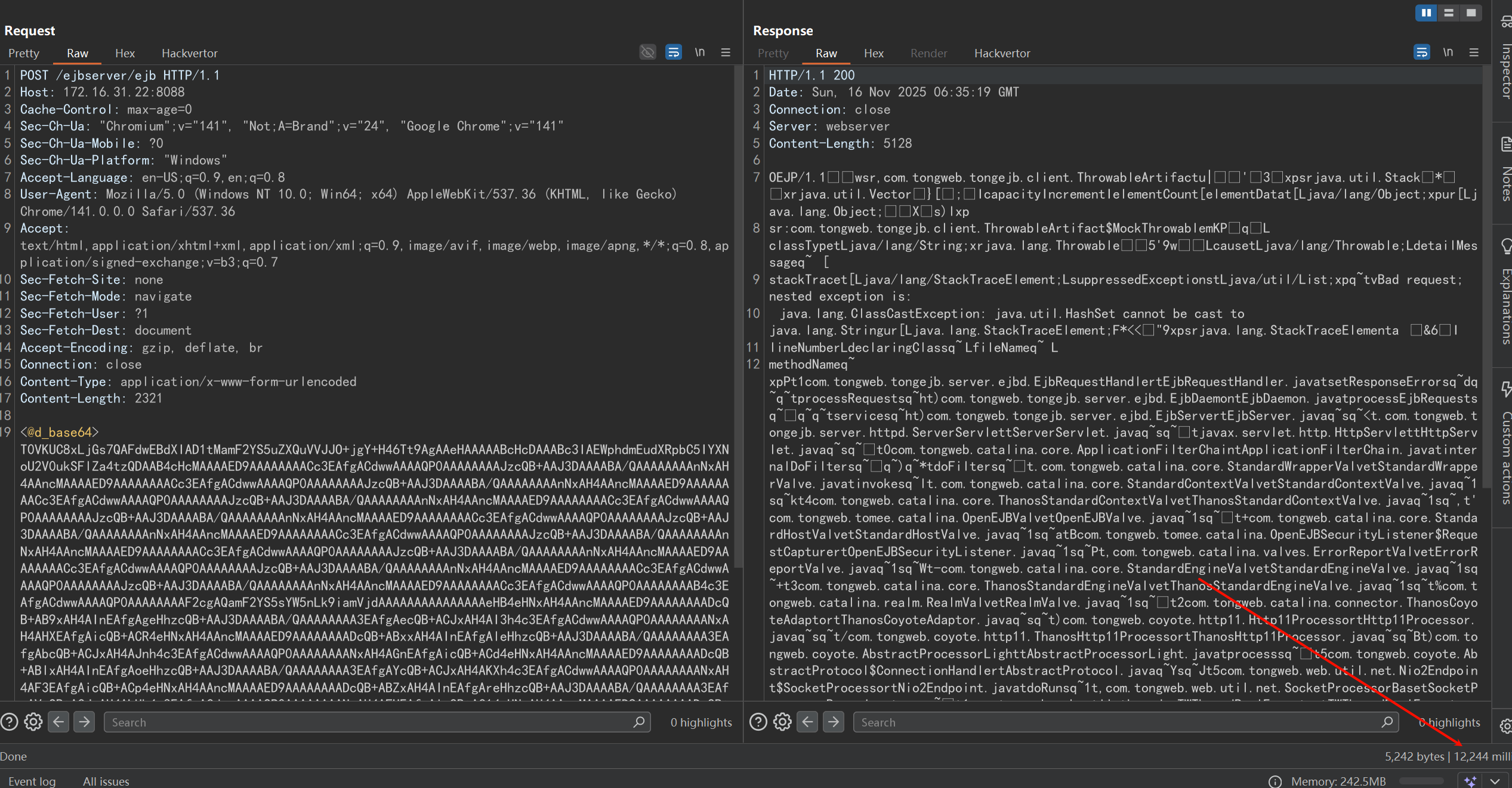Toggle non-printable chars in response
This screenshot has width=1512, height=788.
1448,53
